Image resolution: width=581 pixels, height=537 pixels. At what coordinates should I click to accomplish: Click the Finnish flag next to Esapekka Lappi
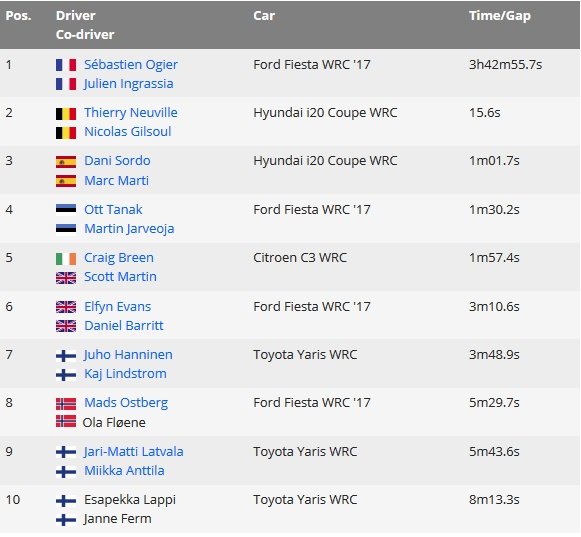[x=66, y=500]
